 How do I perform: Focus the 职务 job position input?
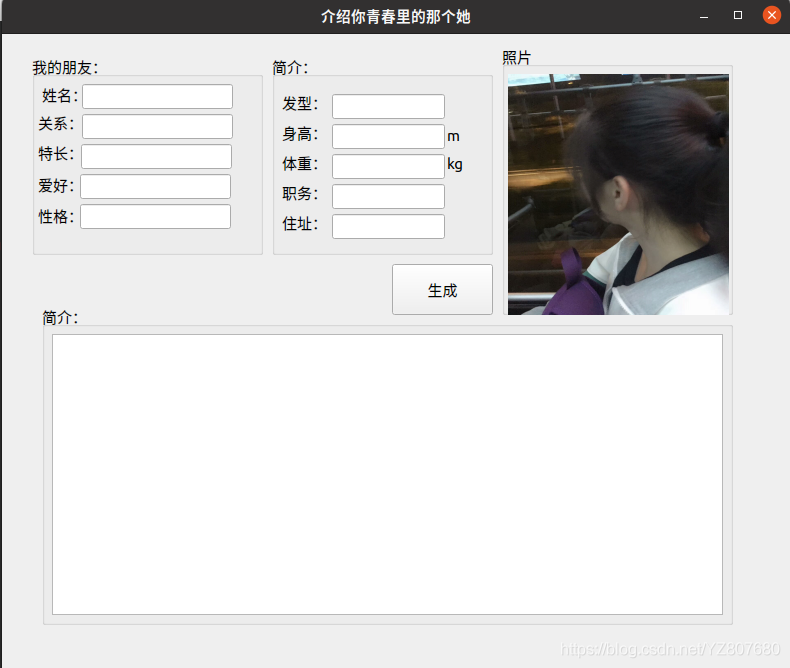click(388, 196)
